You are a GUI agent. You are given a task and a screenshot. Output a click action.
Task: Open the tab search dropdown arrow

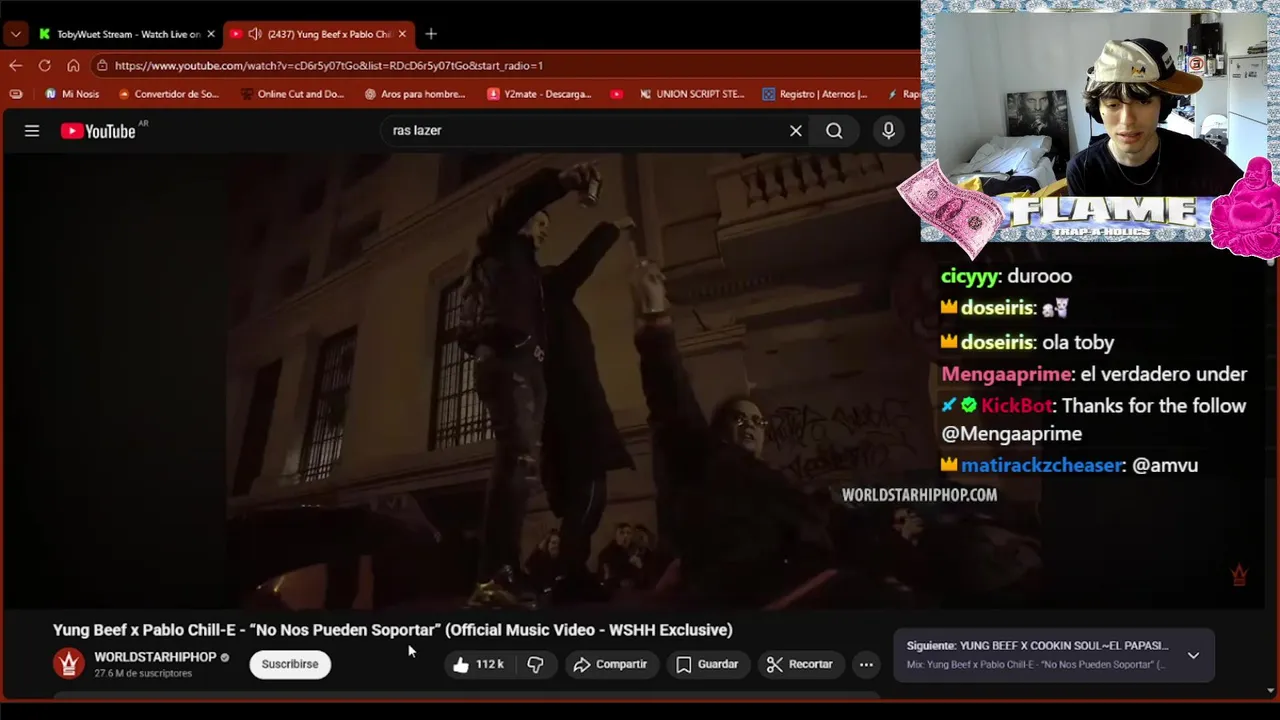pos(15,34)
